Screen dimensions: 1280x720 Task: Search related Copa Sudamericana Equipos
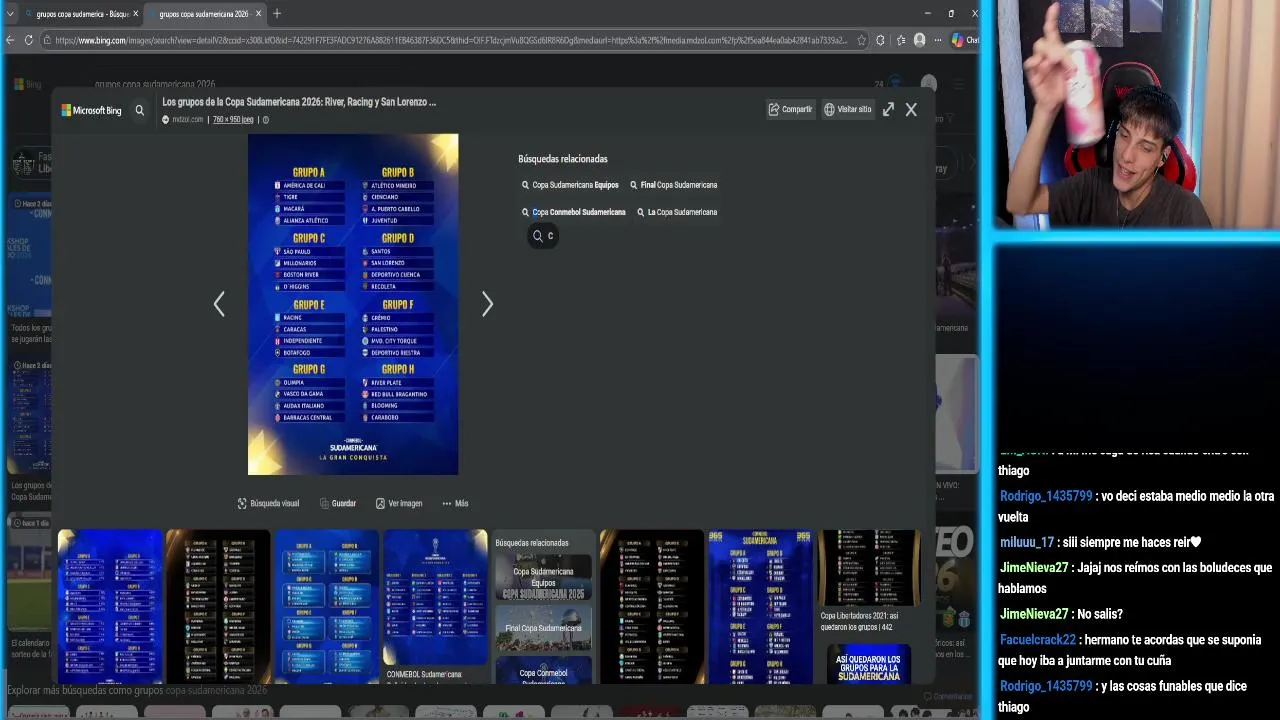(x=570, y=185)
